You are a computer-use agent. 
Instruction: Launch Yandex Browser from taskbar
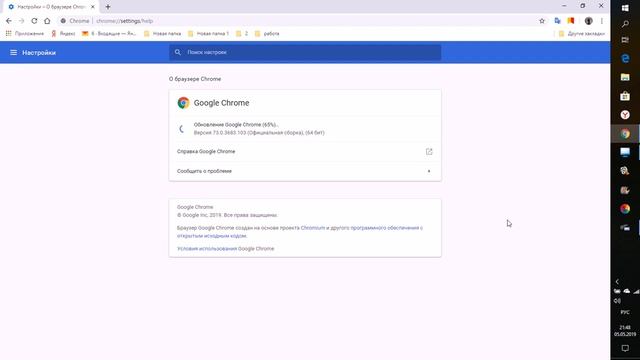click(x=625, y=115)
